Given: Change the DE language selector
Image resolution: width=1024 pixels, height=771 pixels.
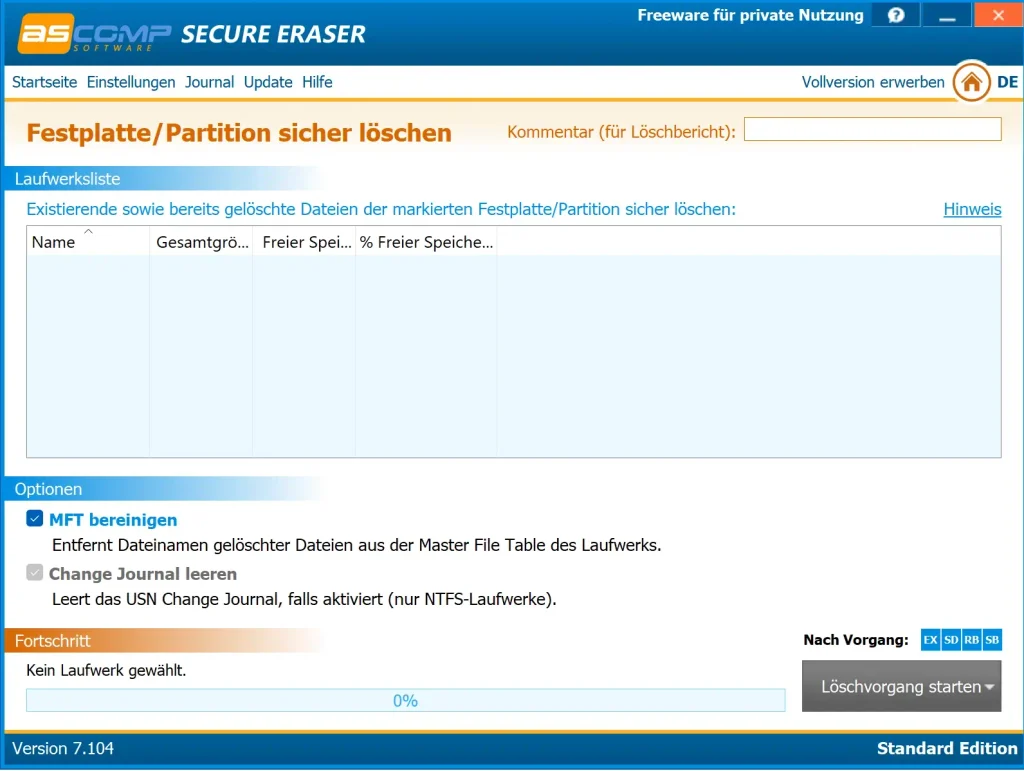Looking at the screenshot, I should pyautogui.click(x=1007, y=82).
